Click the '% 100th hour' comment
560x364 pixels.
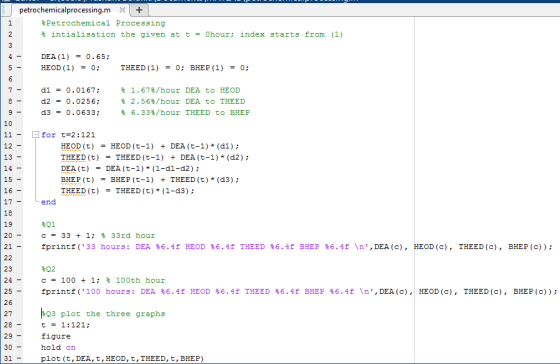pos(135,280)
